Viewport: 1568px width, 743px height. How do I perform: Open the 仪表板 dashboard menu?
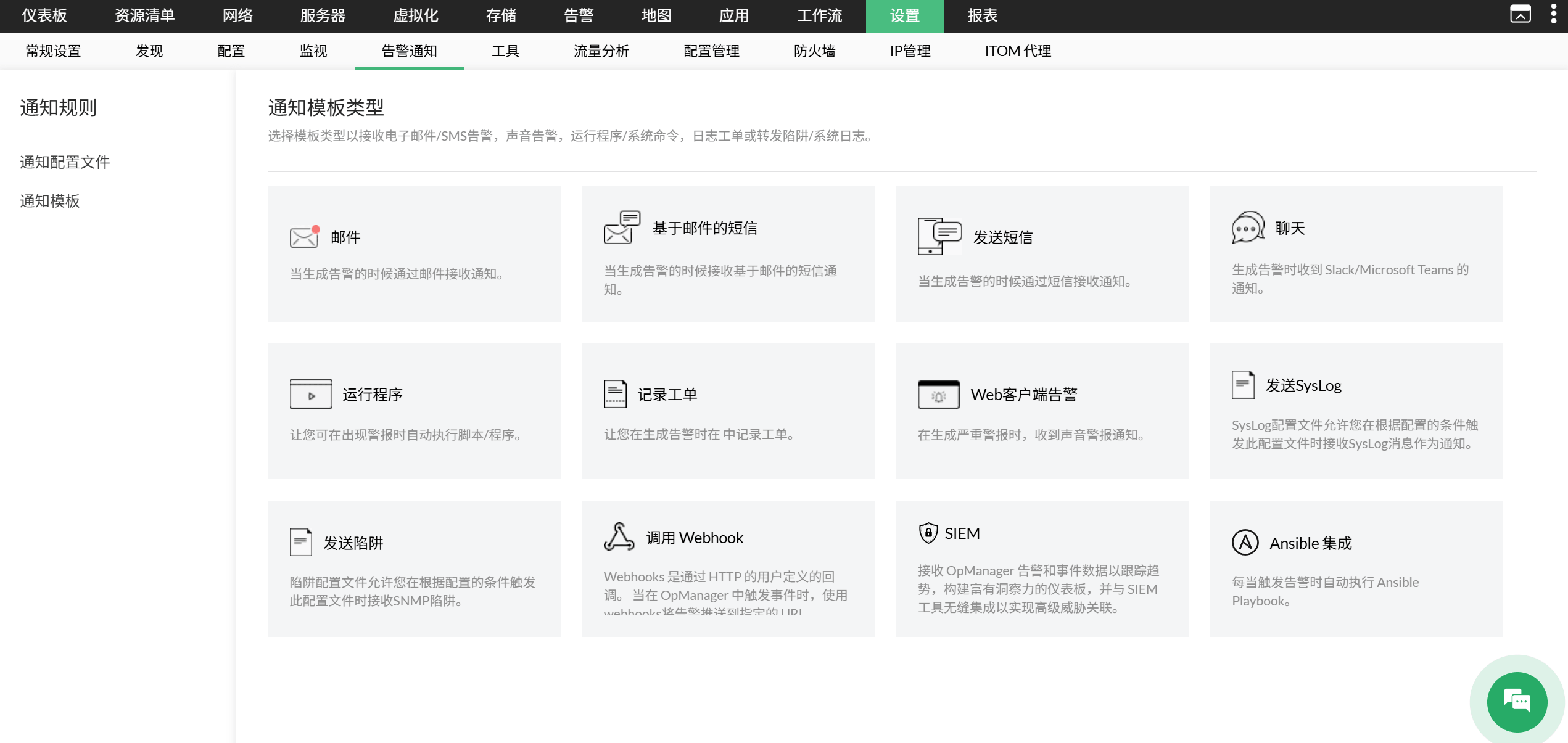pyautogui.click(x=44, y=15)
